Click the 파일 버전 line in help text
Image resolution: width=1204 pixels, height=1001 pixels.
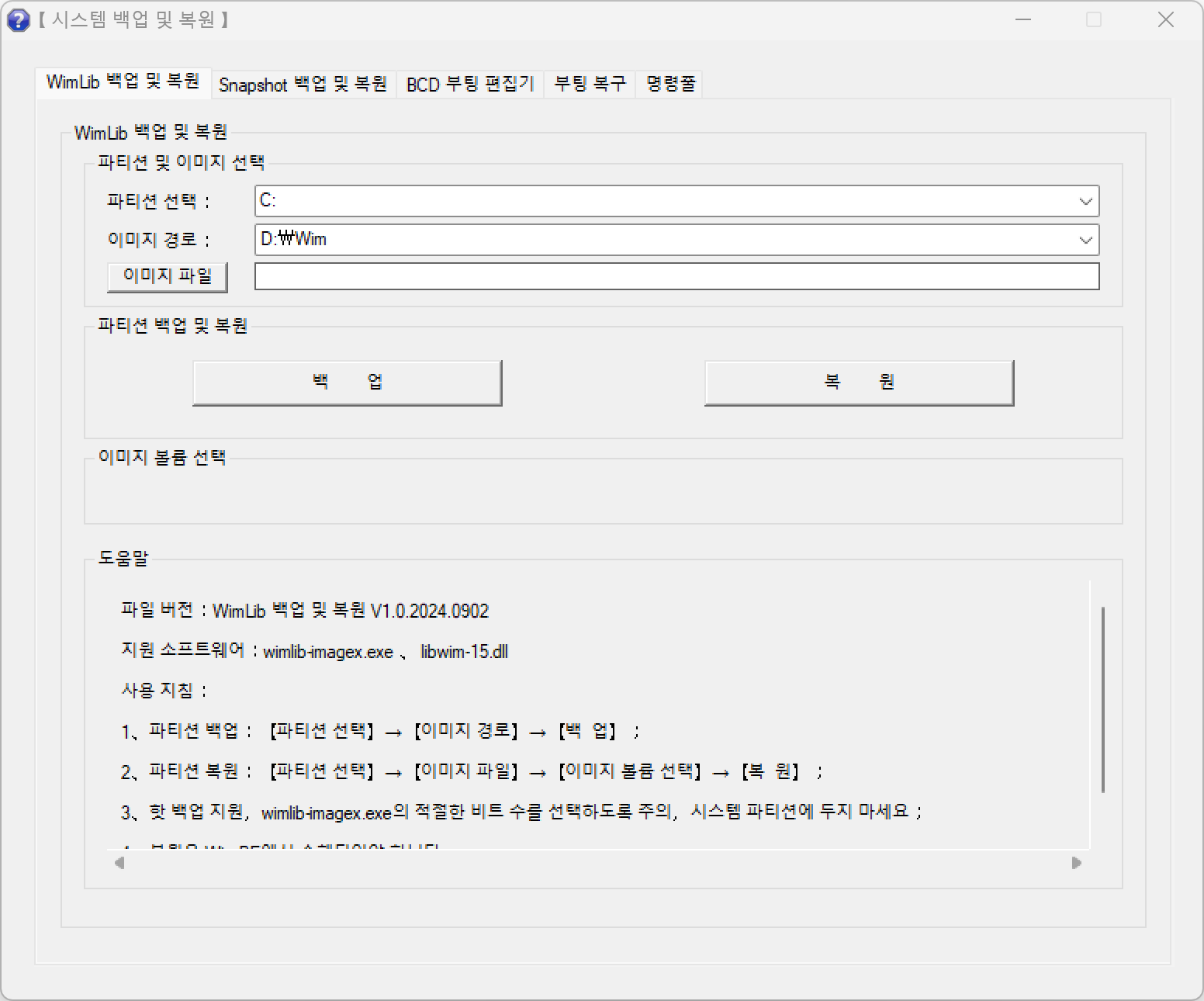tap(305, 611)
